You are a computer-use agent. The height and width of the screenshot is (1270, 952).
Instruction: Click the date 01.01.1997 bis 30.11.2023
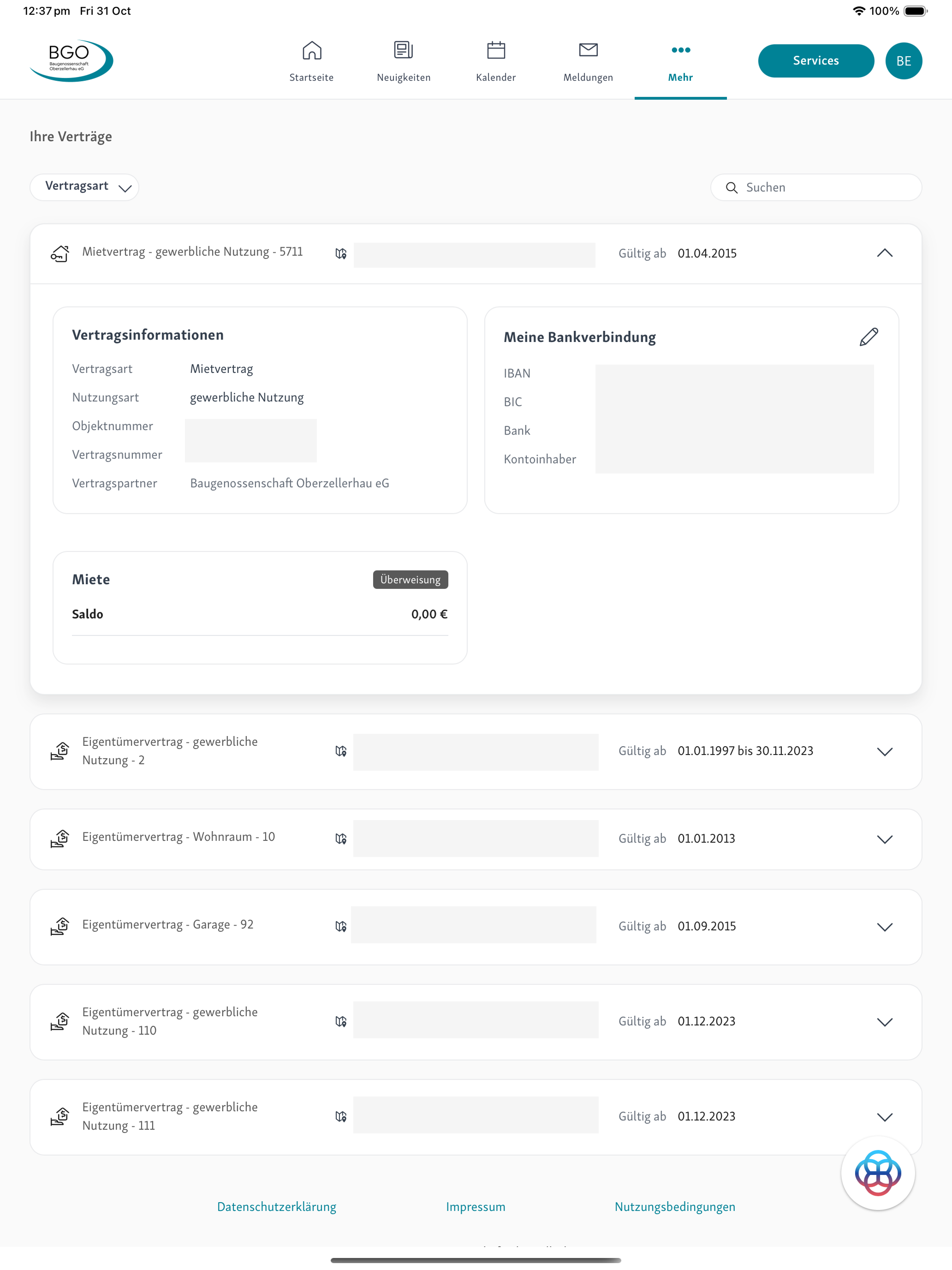(745, 751)
